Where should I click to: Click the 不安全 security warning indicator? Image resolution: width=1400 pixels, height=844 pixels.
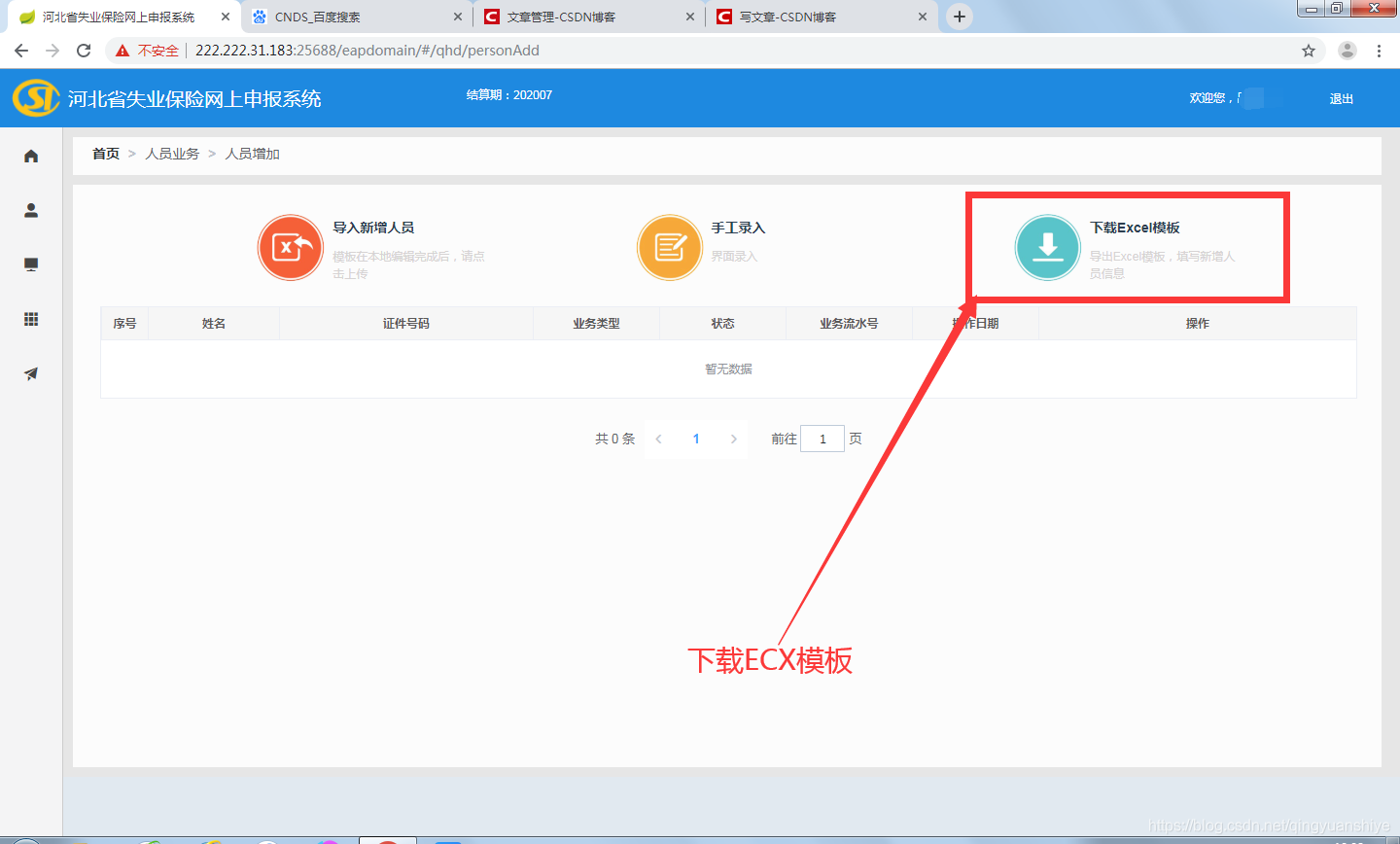pyautogui.click(x=148, y=51)
